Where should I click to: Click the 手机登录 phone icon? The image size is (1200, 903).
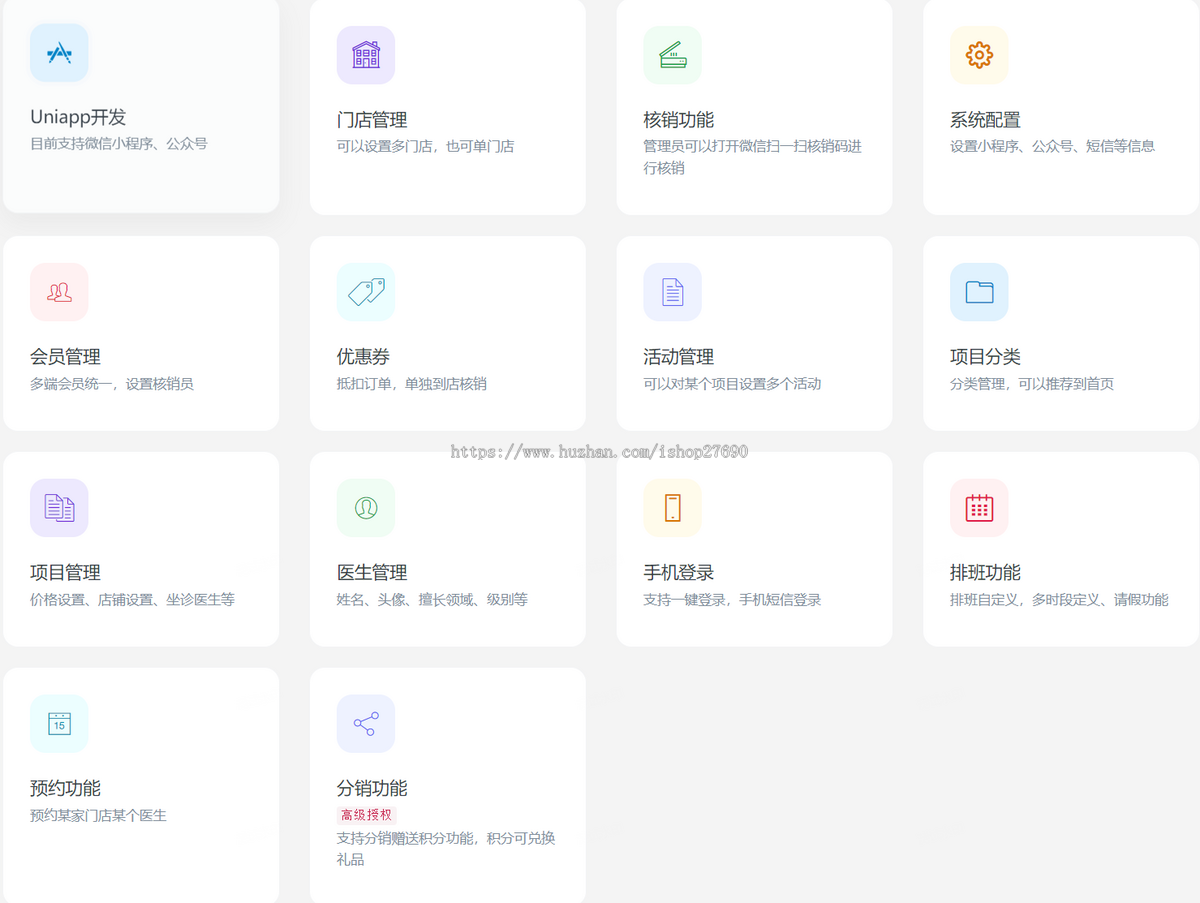[672, 508]
